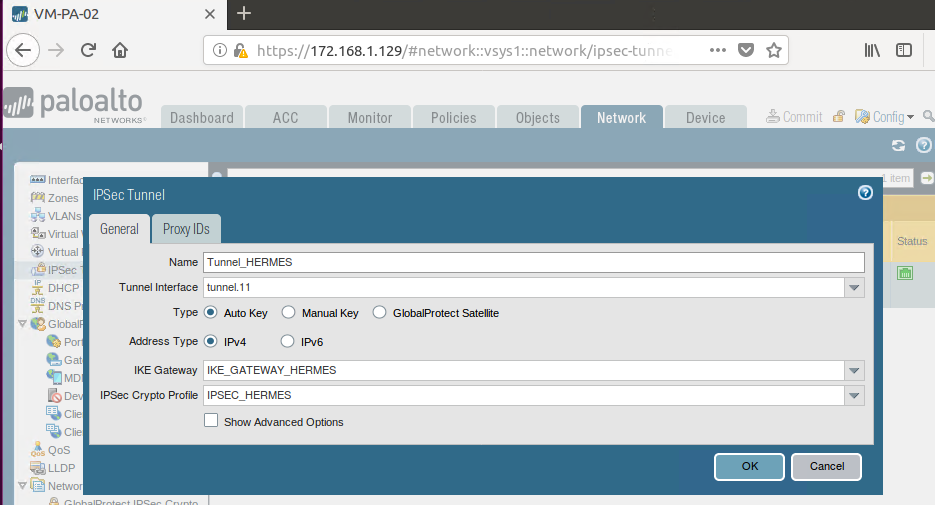Open the insecure connection warning lock icon
941x505 pixels.
coord(241,50)
